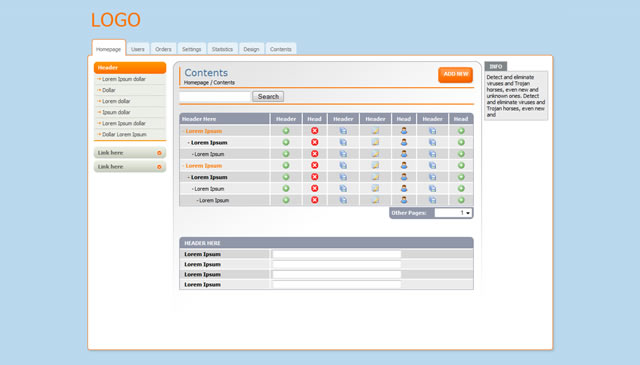Screen dimensions: 640x365
Task: Click the user icon in first table row
Action: point(404,131)
